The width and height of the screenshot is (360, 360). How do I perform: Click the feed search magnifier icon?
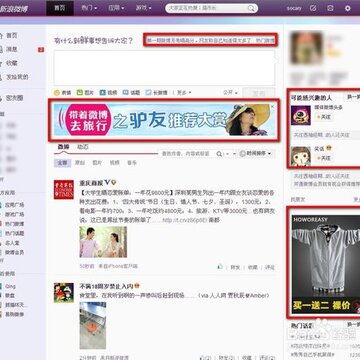(219, 154)
